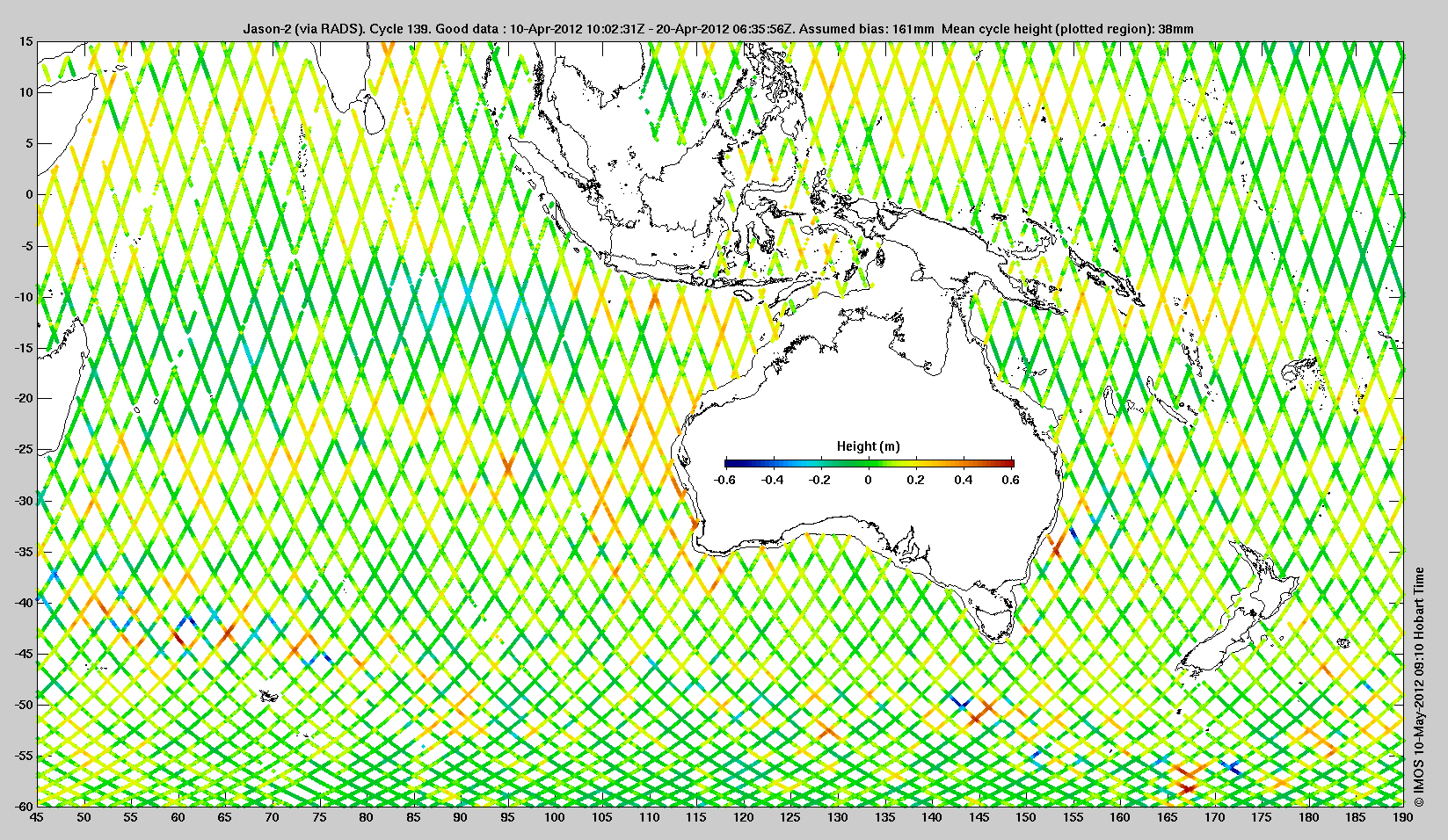Click the IMOS Hobart Time copyright stamp
Screen dimensions: 1448x840
tap(1420, 687)
